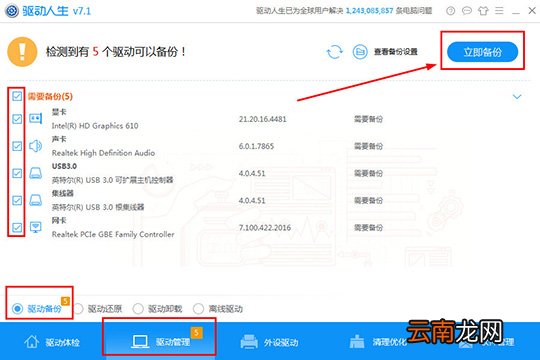Click version number 6.0.1.7865
This screenshot has height=360, width=540.
coord(256,146)
